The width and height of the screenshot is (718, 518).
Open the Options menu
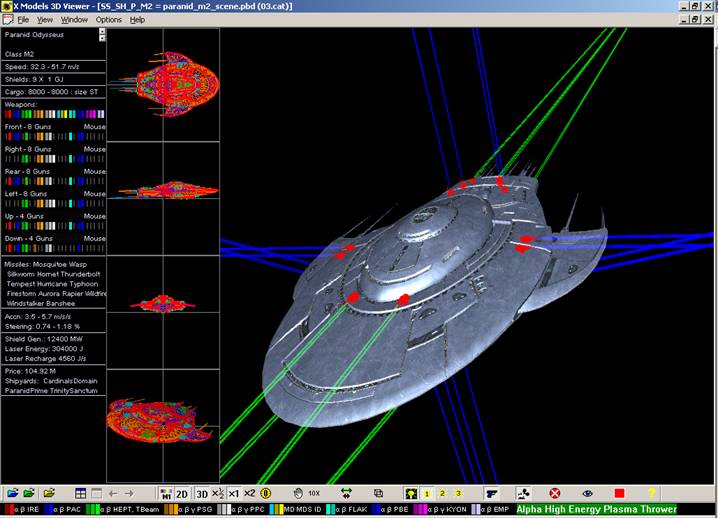[x=108, y=19]
